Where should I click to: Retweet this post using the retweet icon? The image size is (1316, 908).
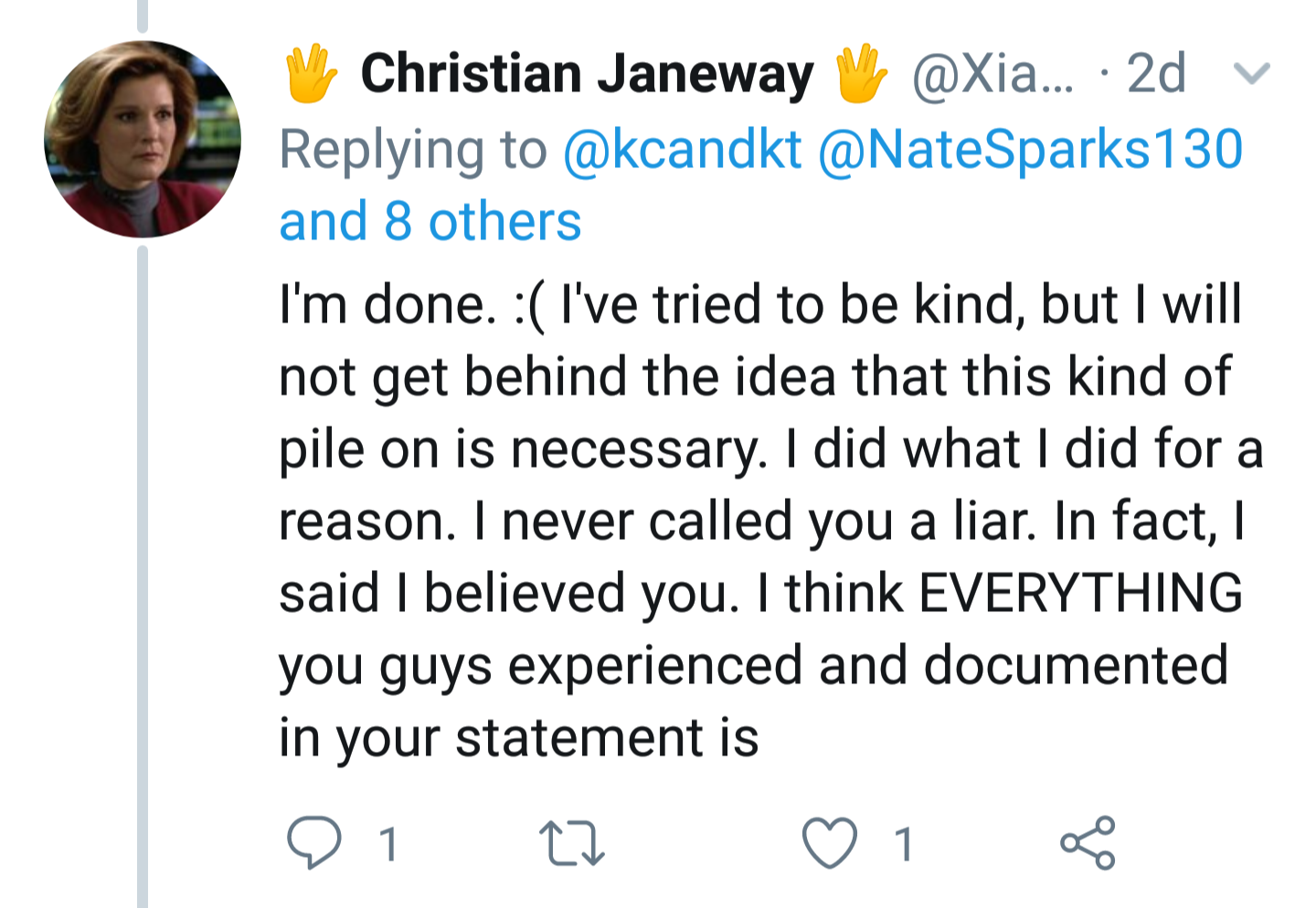point(571,842)
